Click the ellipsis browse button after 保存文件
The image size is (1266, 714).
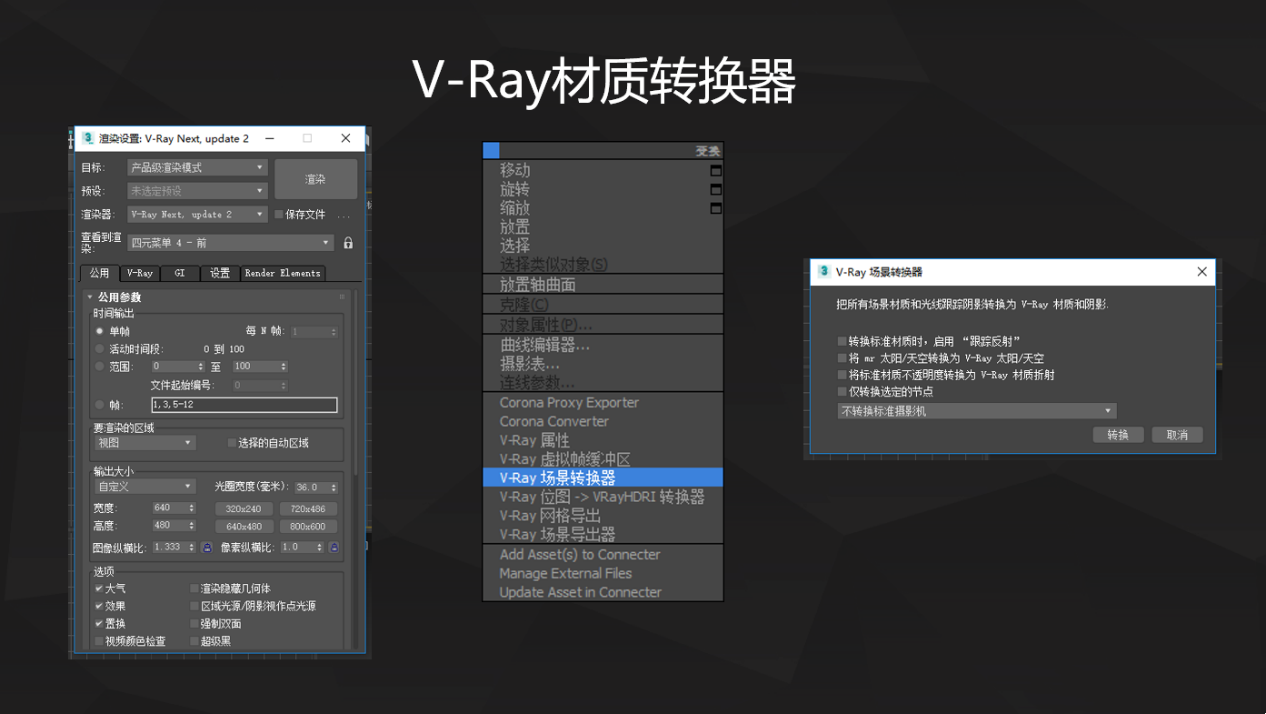pos(344,215)
